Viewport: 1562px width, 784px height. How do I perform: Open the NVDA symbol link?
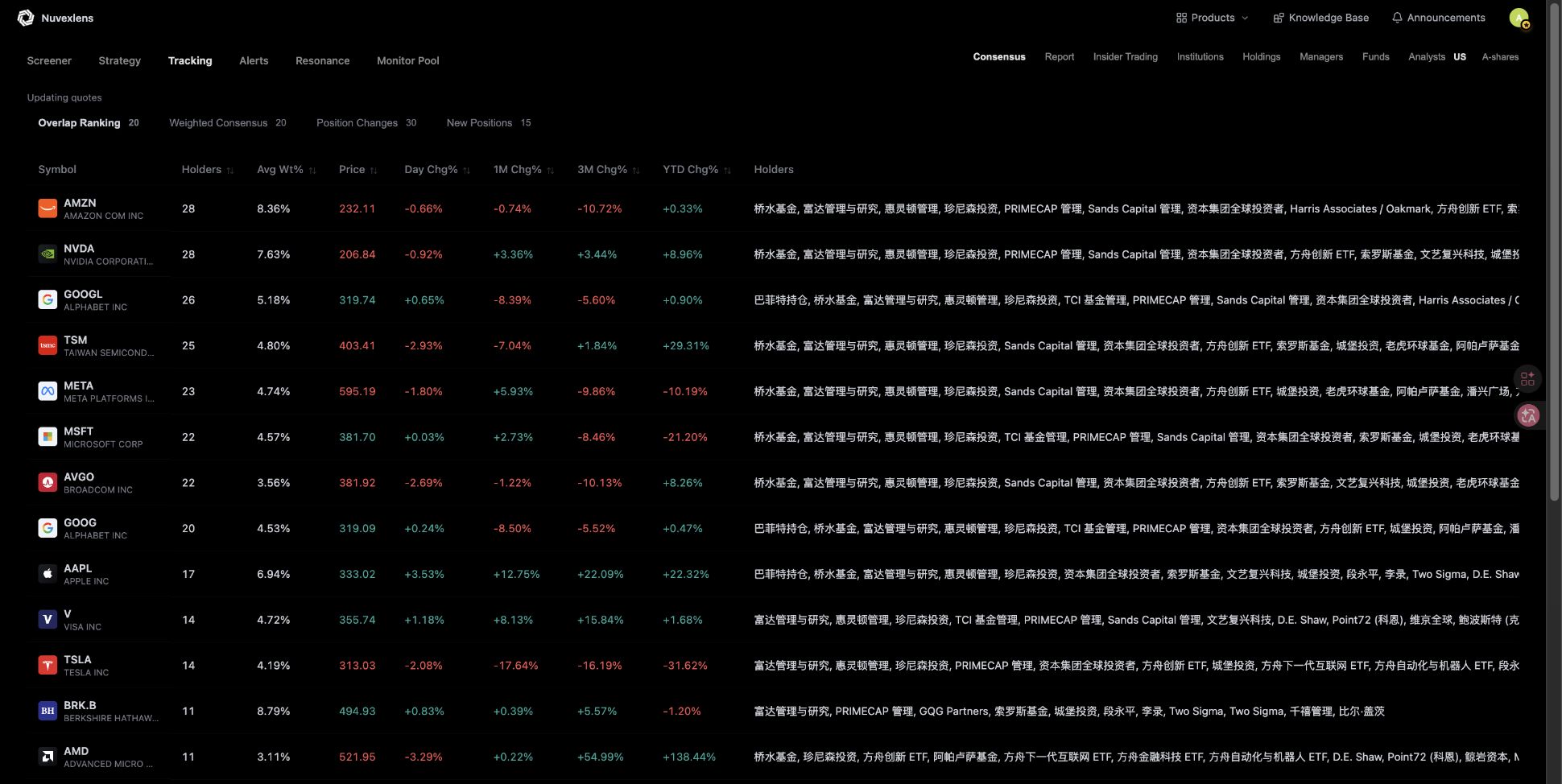(x=79, y=249)
